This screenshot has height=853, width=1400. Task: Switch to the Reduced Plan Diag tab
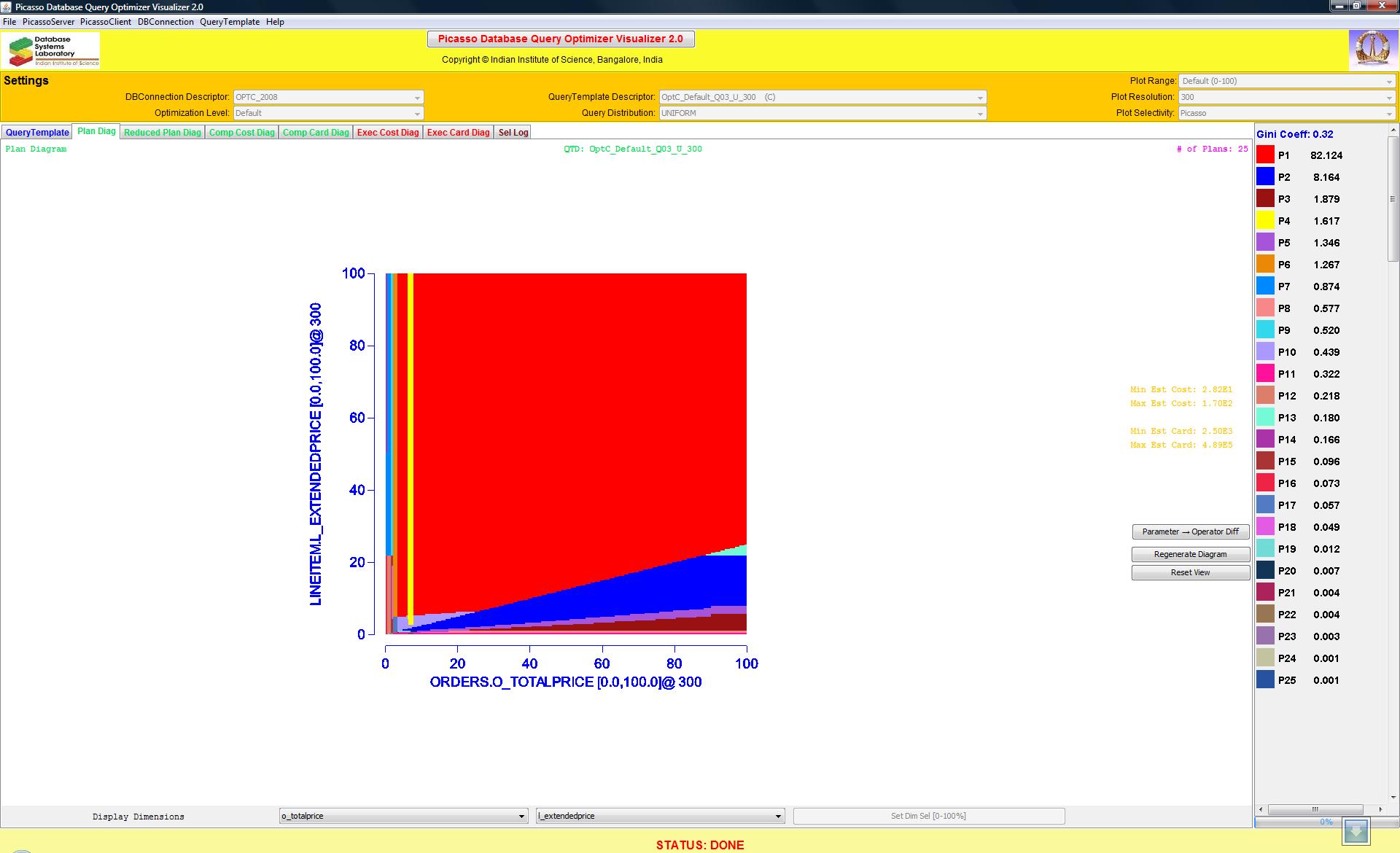click(x=162, y=132)
